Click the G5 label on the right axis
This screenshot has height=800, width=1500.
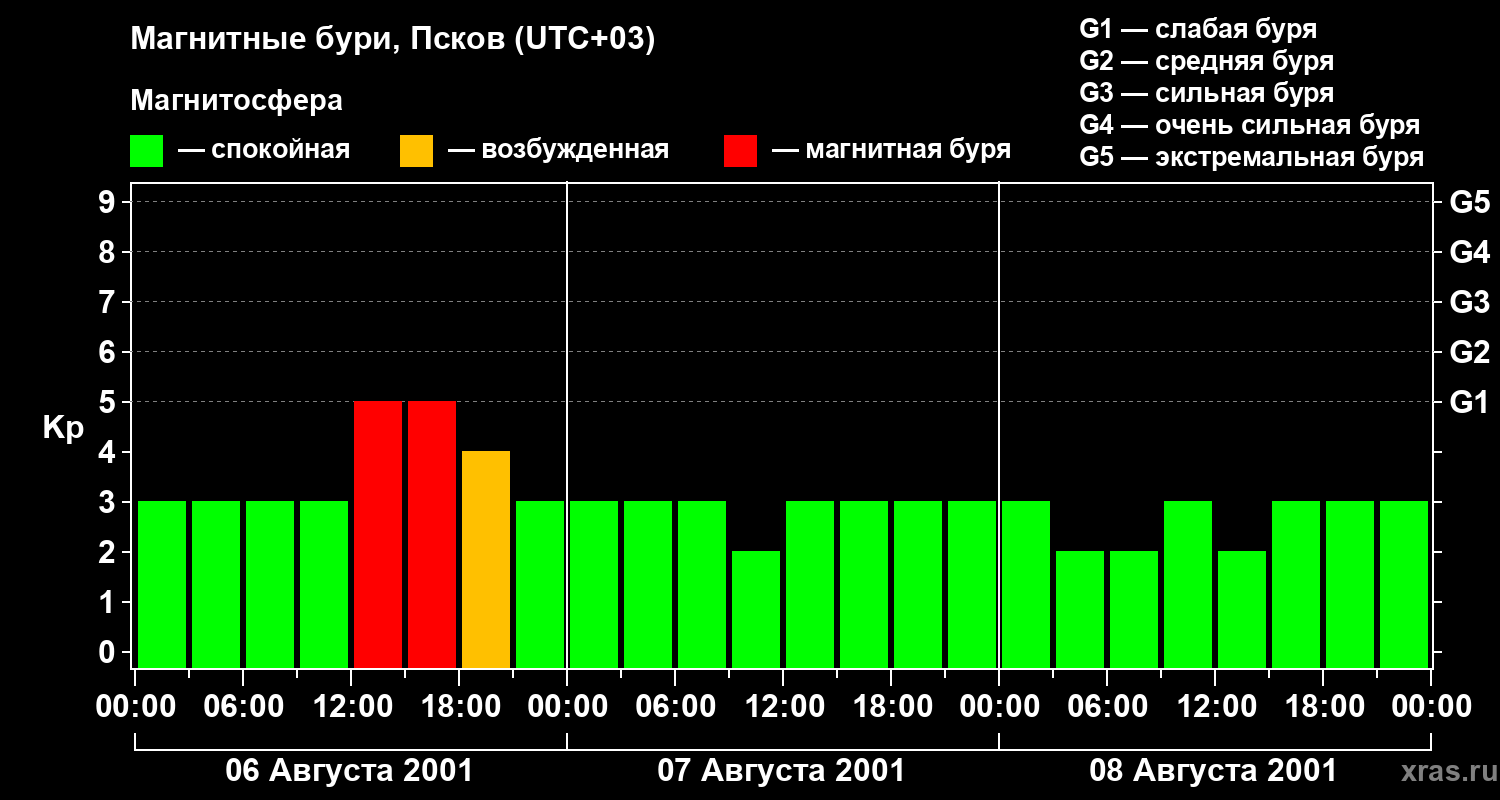pyautogui.click(x=1469, y=203)
